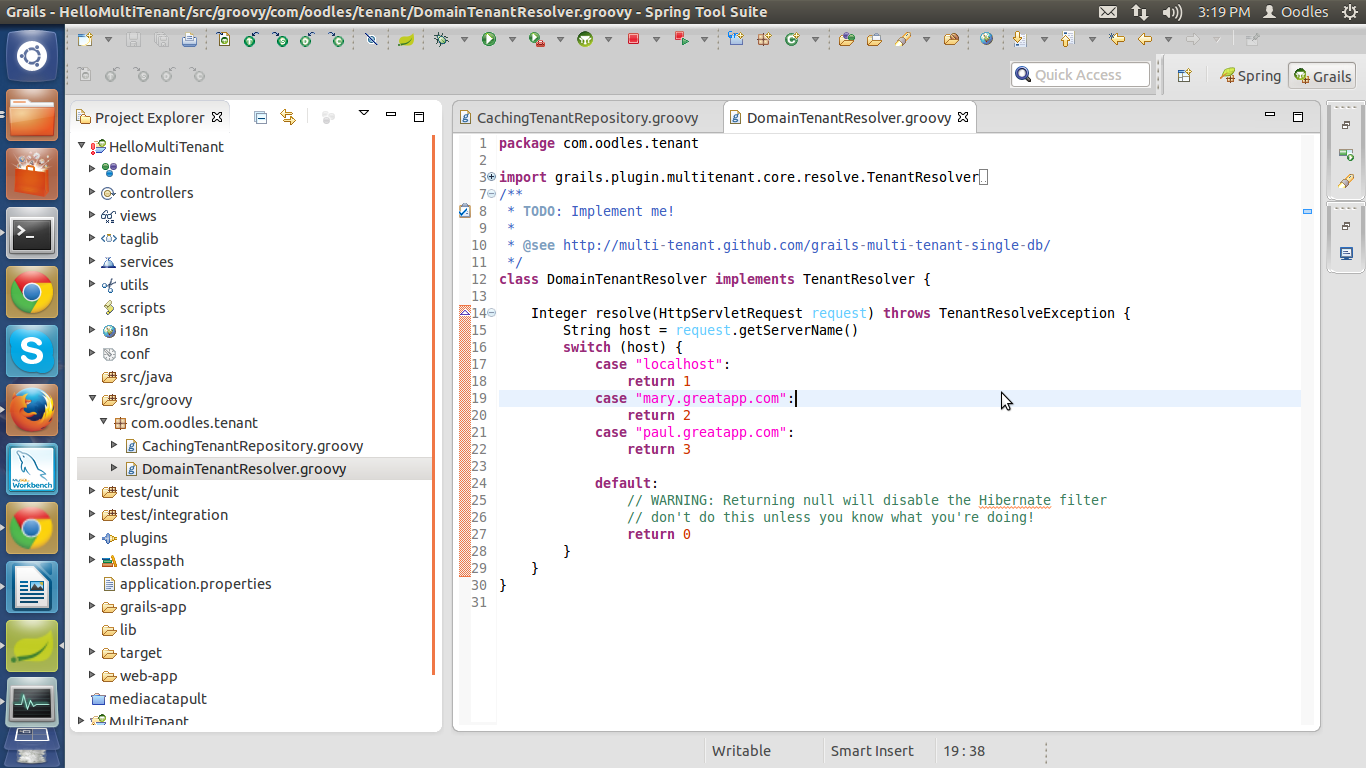Click the green Spring leaf toolbar icon
The height and width of the screenshot is (768, 1366).
(x=406, y=40)
